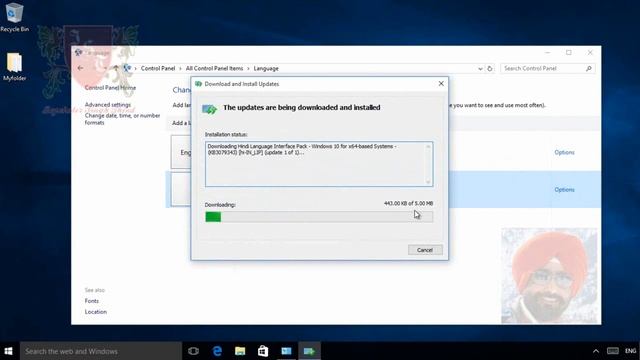The width and height of the screenshot is (640, 360).
Task: Click the Language breadcrumb entry
Action: point(266,68)
